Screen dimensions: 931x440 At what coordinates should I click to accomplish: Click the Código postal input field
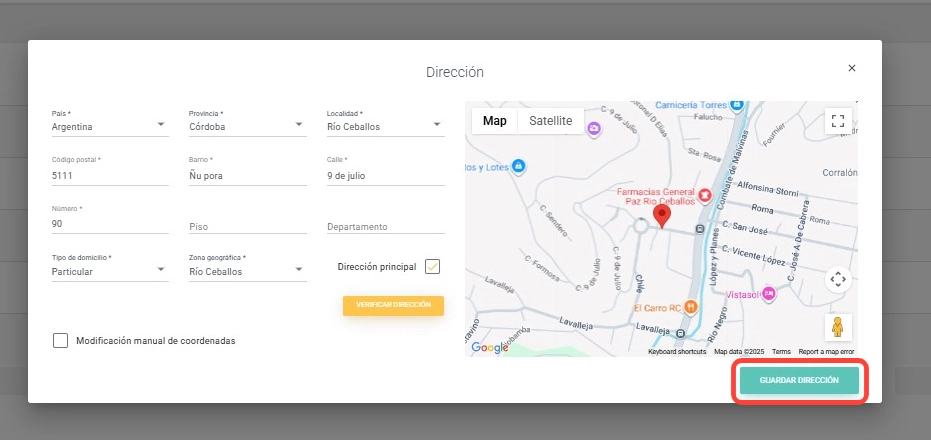coord(110,175)
